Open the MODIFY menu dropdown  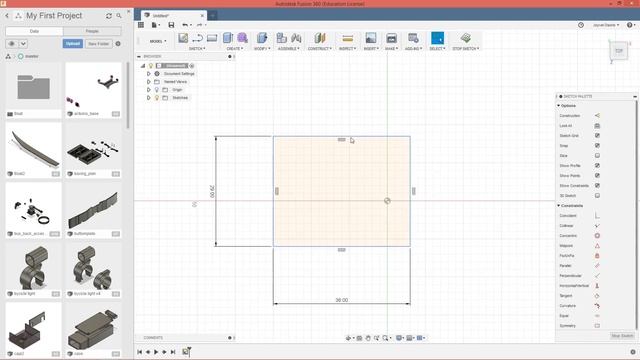pyautogui.click(x=262, y=49)
